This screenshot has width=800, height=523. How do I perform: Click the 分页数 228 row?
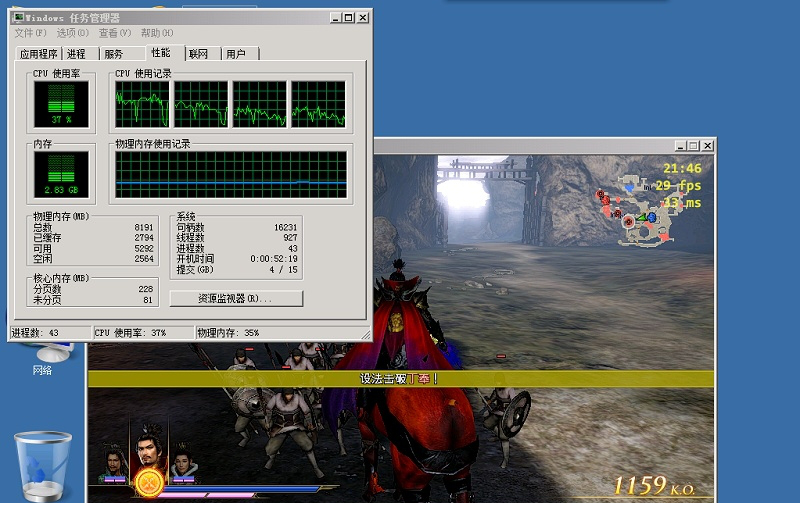pyautogui.click(x=93, y=289)
